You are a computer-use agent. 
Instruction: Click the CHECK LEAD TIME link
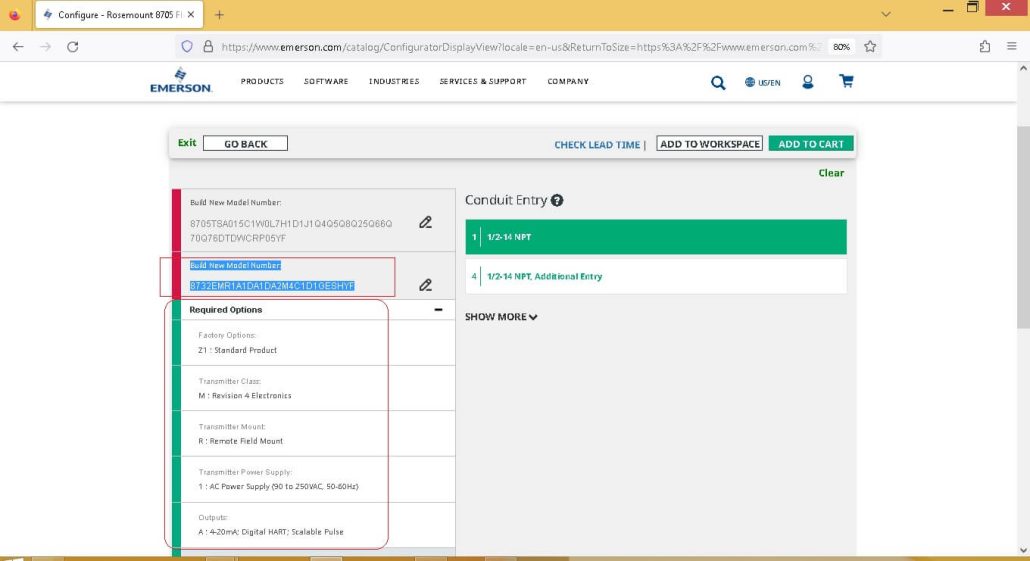tap(597, 145)
